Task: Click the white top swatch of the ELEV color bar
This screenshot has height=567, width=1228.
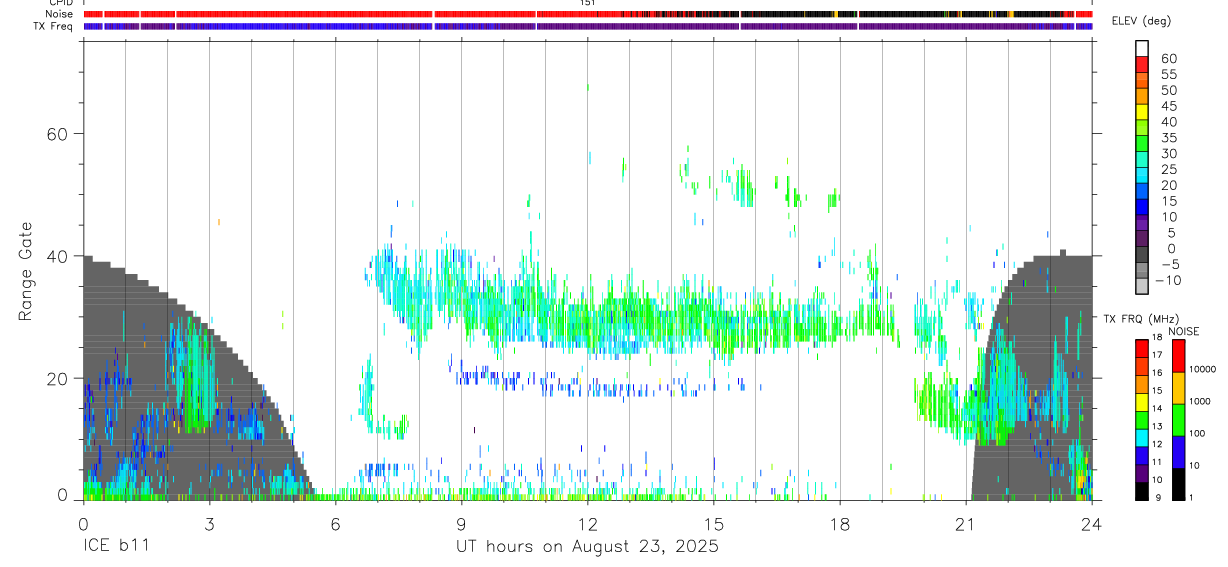Action: pyautogui.click(x=1142, y=48)
